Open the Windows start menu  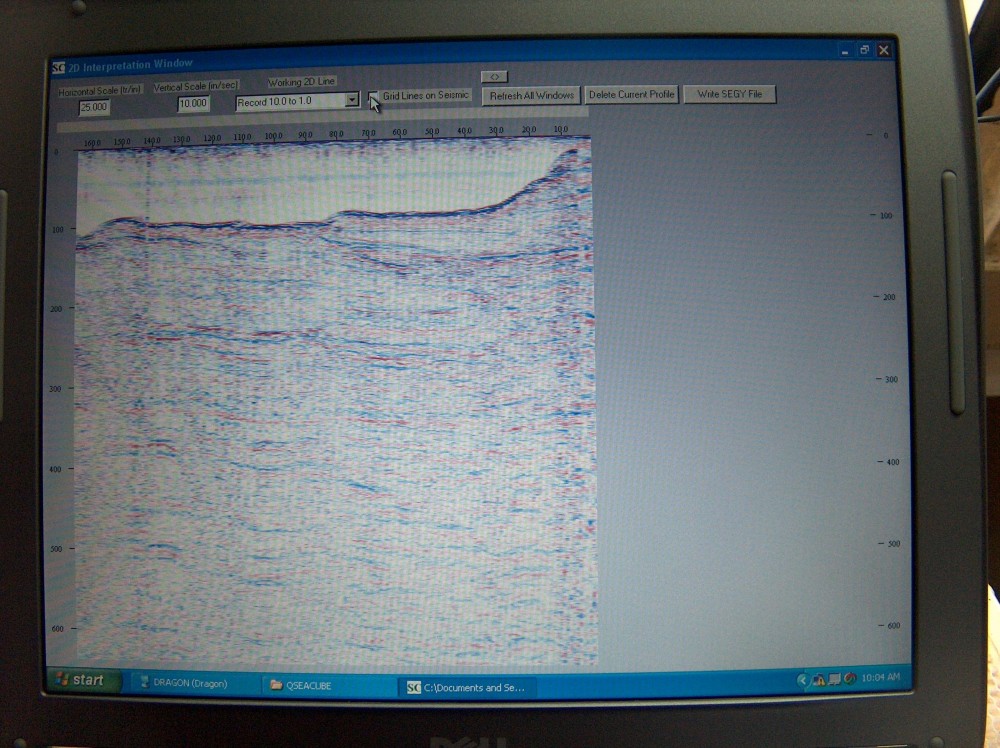[x=83, y=680]
